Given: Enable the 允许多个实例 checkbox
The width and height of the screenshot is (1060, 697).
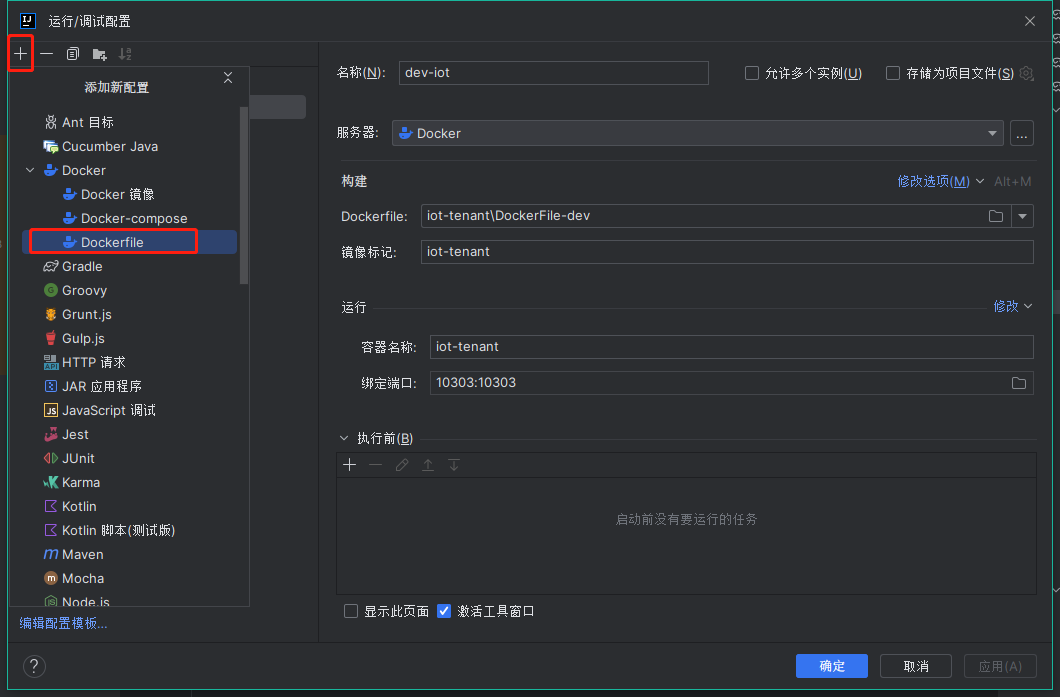Looking at the screenshot, I should click(x=750, y=72).
